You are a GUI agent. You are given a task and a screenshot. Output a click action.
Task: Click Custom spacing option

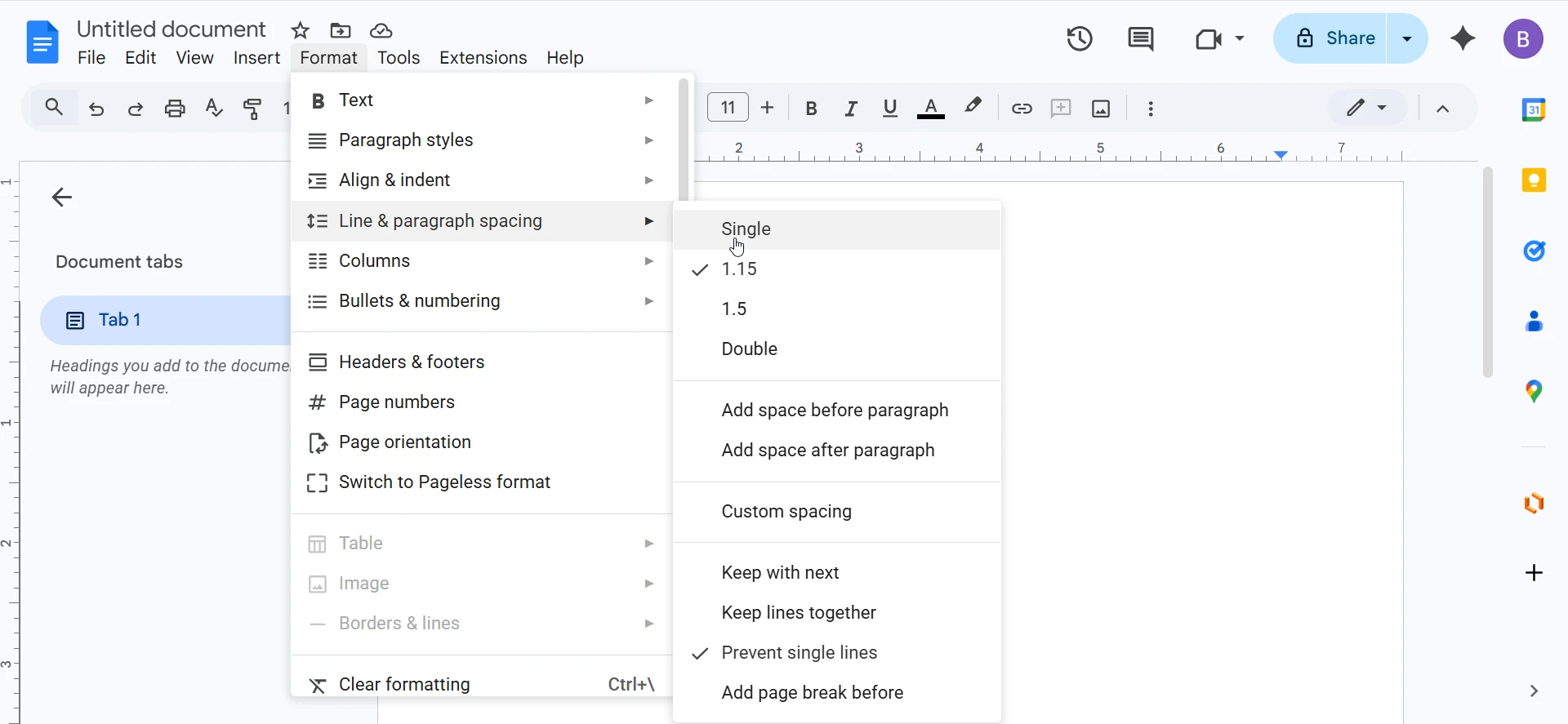(786, 512)
